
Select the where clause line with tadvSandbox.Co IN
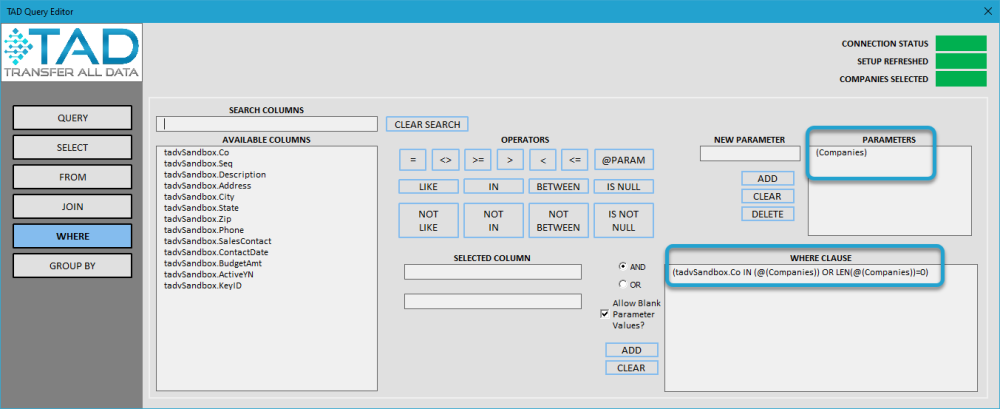[x=800, y=272]
